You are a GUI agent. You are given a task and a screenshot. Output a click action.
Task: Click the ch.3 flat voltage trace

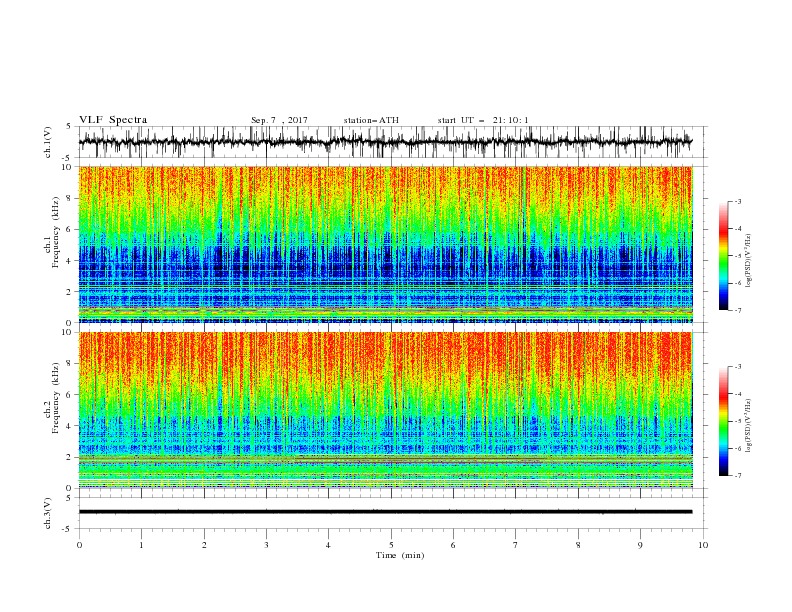pyautogui.click(x=385, y=512)
